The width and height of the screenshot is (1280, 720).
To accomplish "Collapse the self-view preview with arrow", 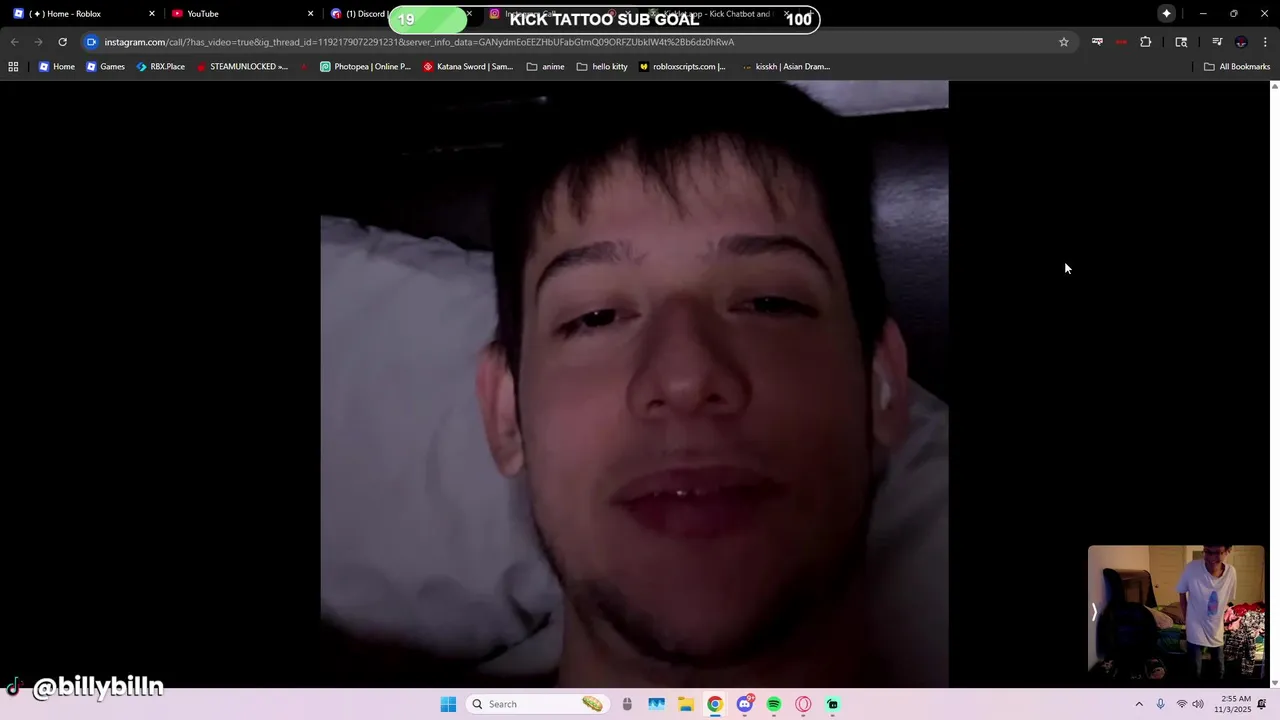I will click(x=1094, y=612).
